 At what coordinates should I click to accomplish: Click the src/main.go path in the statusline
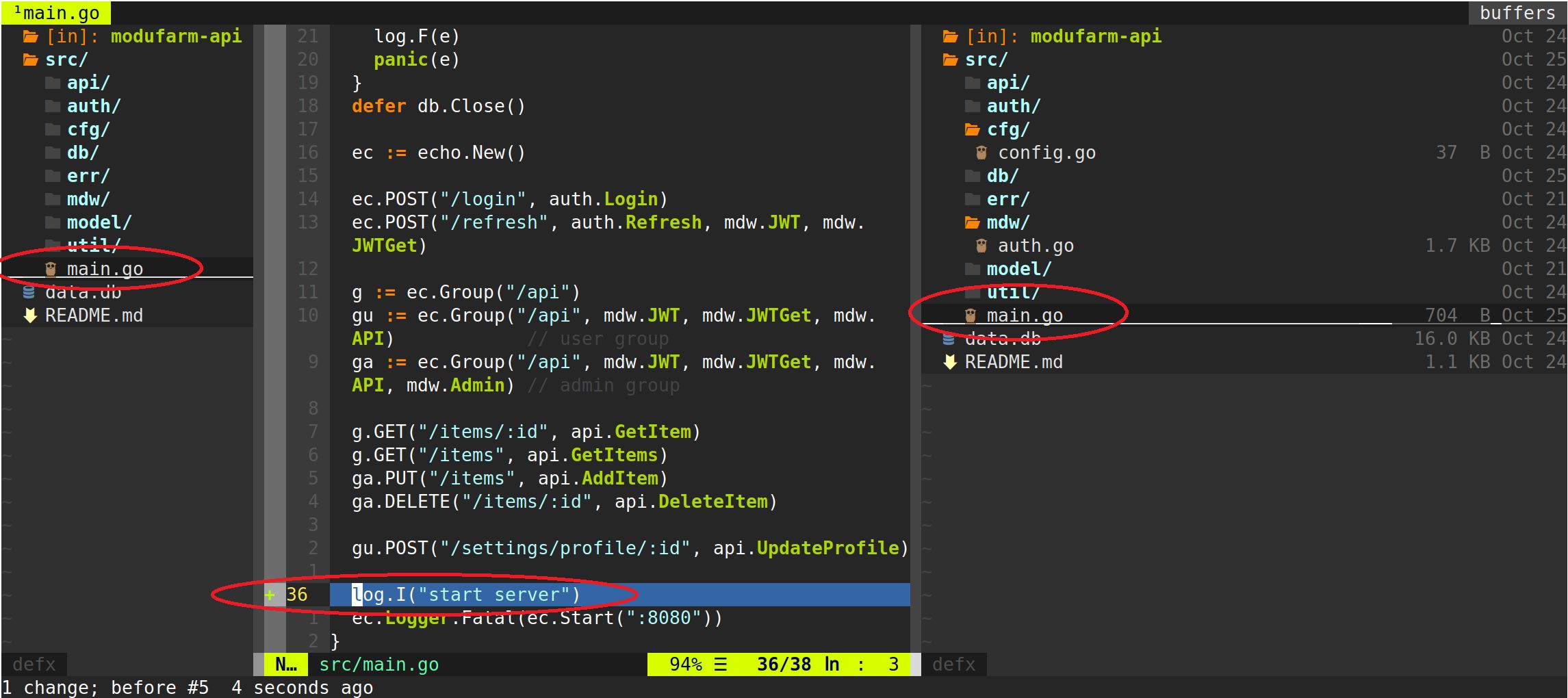(x=378, y=663)
